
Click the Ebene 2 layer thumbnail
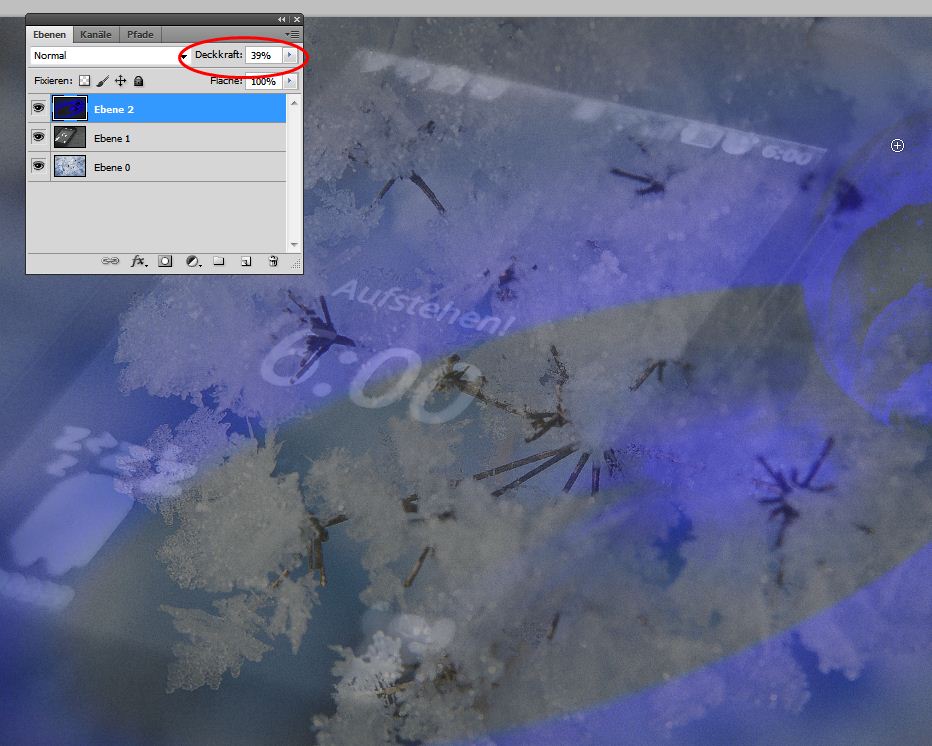pyautogui.click(x=70, y=108)
